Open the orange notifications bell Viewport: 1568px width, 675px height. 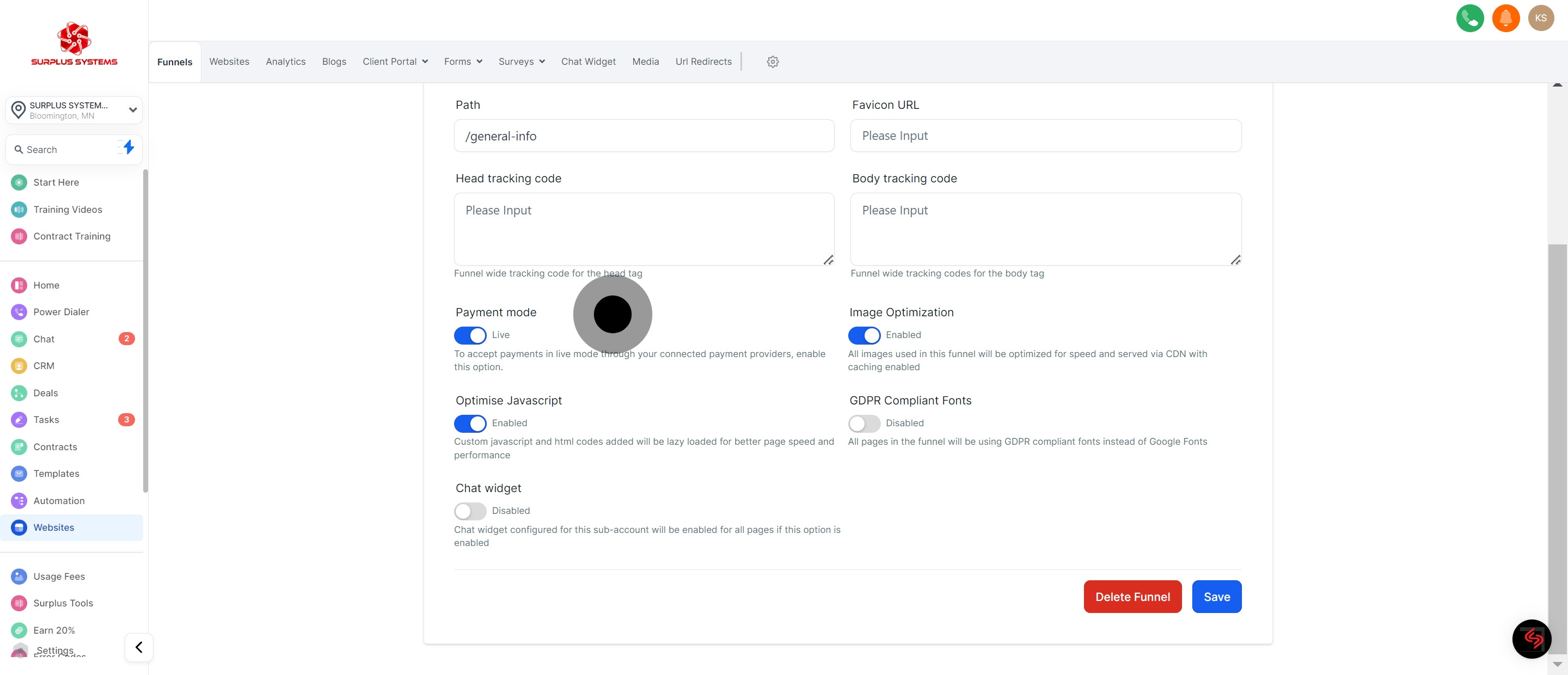pos(1505,19)
